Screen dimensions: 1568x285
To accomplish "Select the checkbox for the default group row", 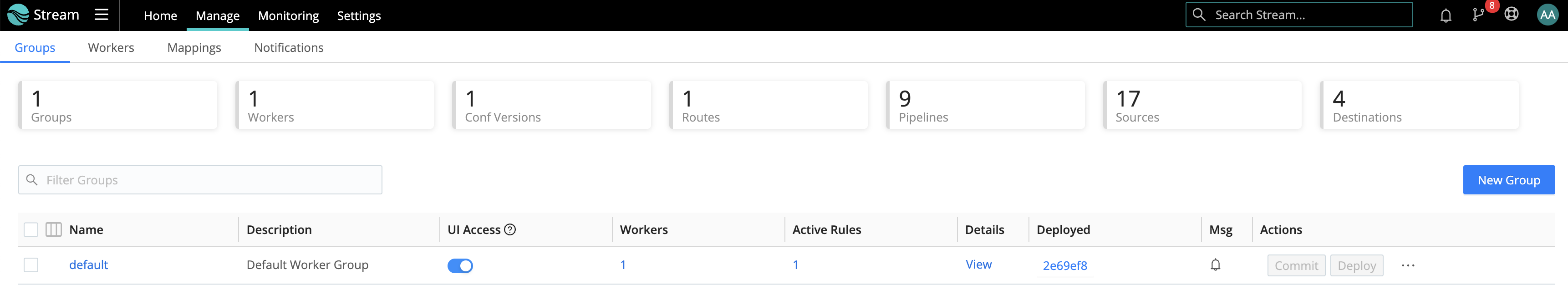I will (x=31, y=265).
